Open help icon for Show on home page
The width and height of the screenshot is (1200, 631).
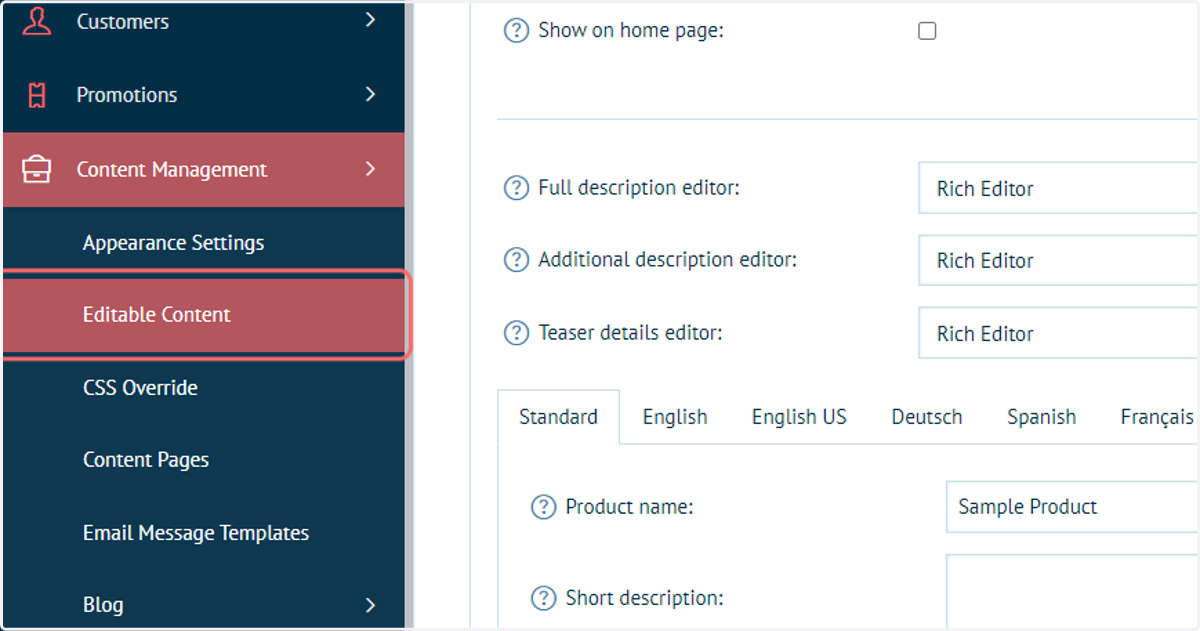point(515,31)
